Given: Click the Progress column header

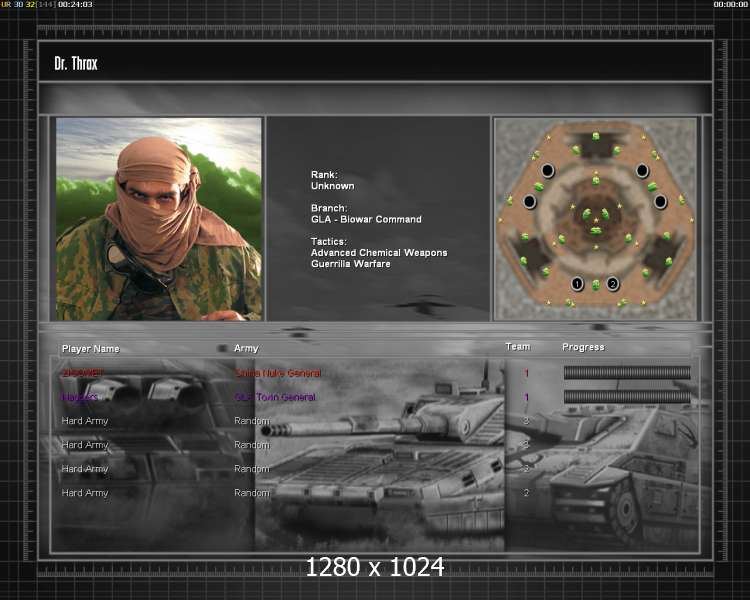Looking at the screenshot, I should point(583,347).
